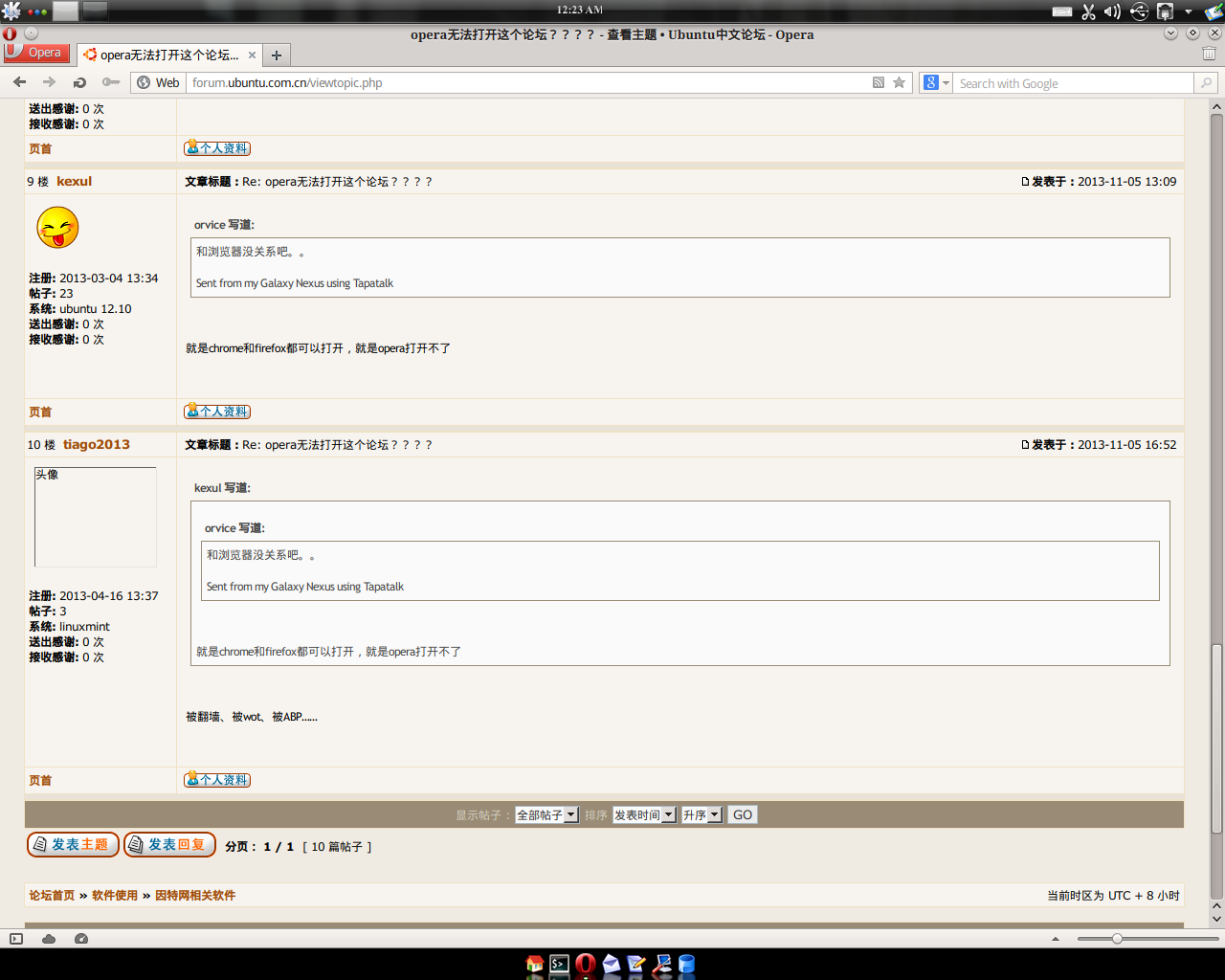Click the Opera icon in the dock

pos(586,964)
